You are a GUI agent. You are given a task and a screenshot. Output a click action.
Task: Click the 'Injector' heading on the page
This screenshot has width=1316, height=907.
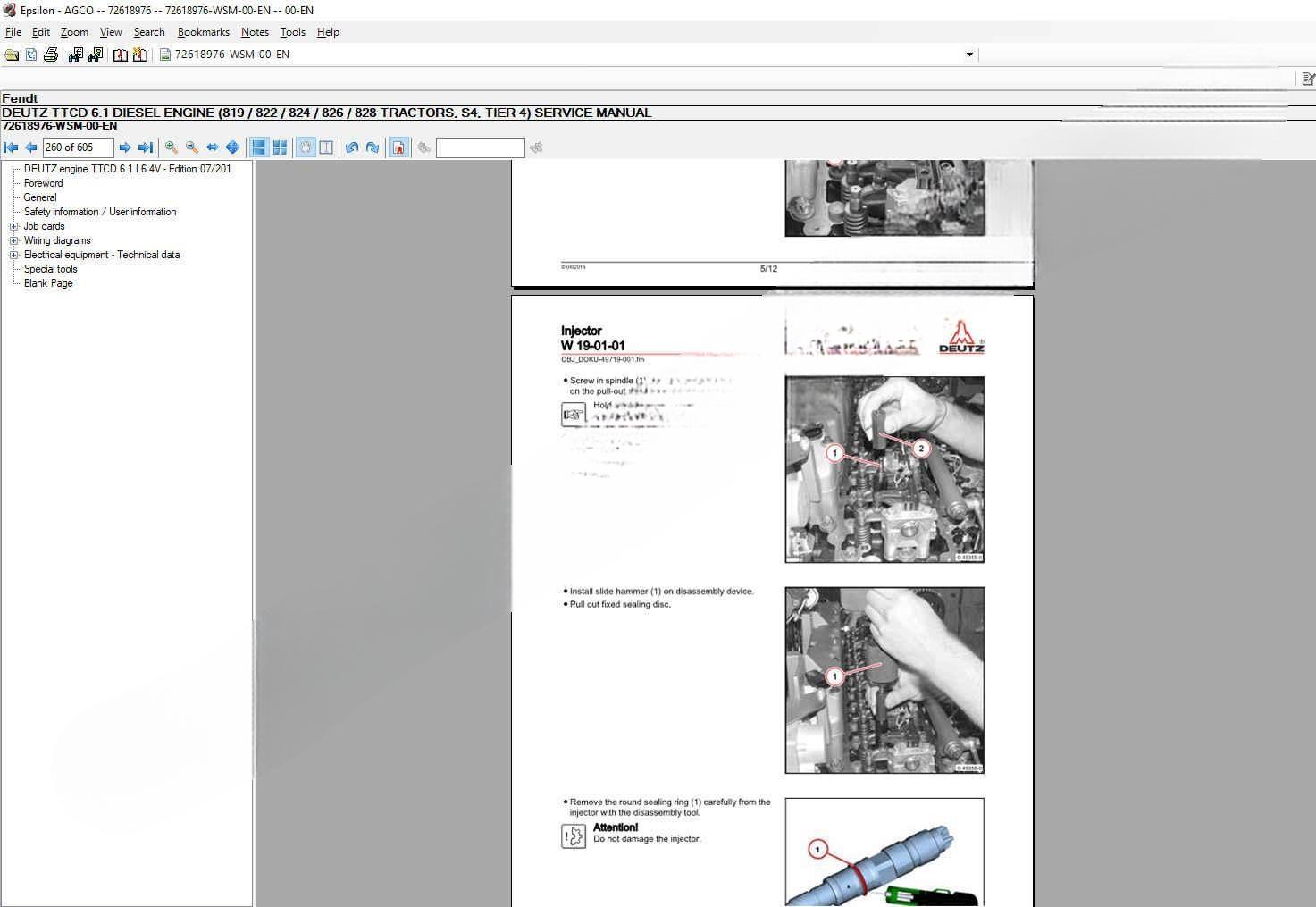pyautogui.click(x=582, y=331)
